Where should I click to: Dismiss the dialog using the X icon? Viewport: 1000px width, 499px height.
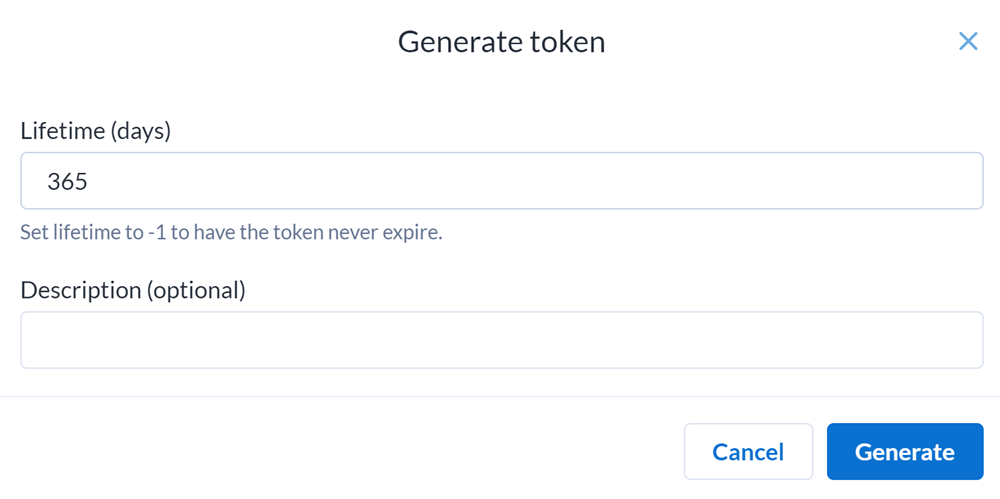968,41
